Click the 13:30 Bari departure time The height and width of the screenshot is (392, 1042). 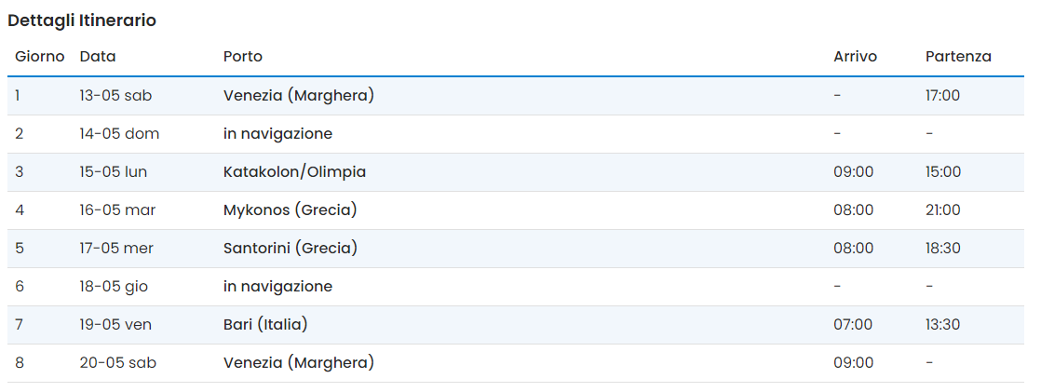coord(942,325)
